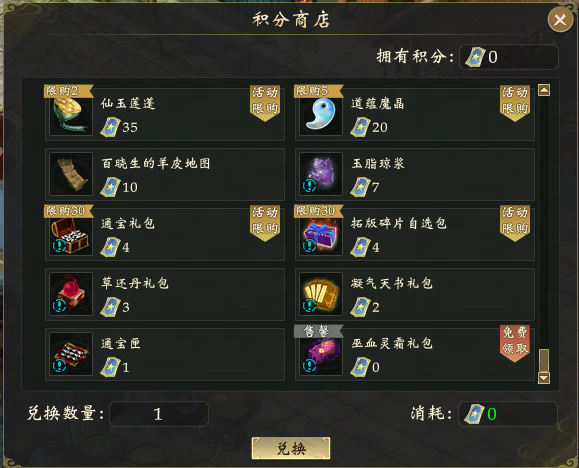Select the 道蕴魔晶 crystal icon
The image size is (579, 468).
coord(321,115)
